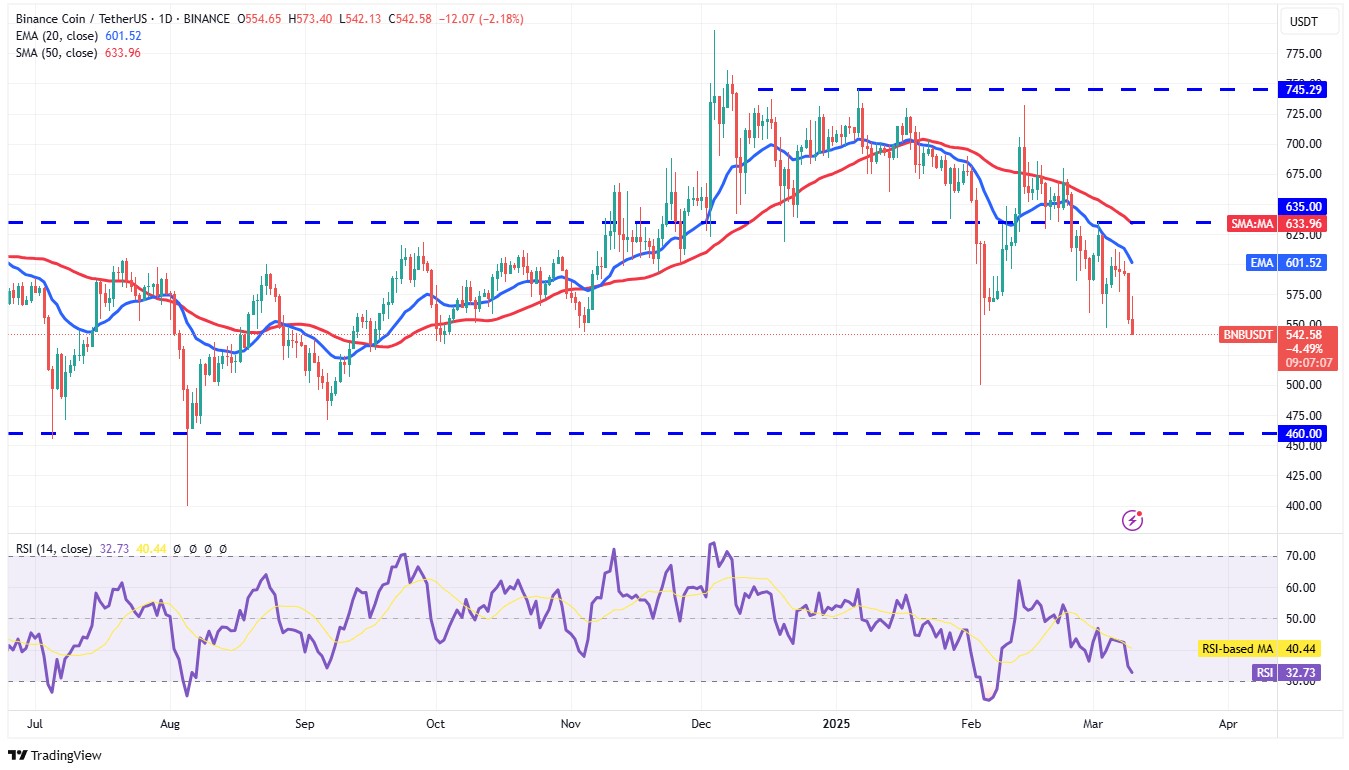Click the 700.00 price axis label

1304,144
